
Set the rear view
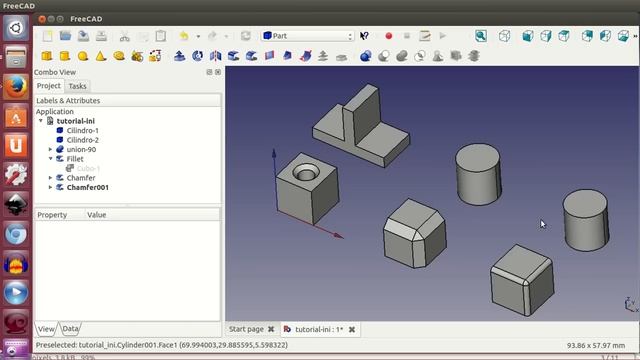[587, 36]
